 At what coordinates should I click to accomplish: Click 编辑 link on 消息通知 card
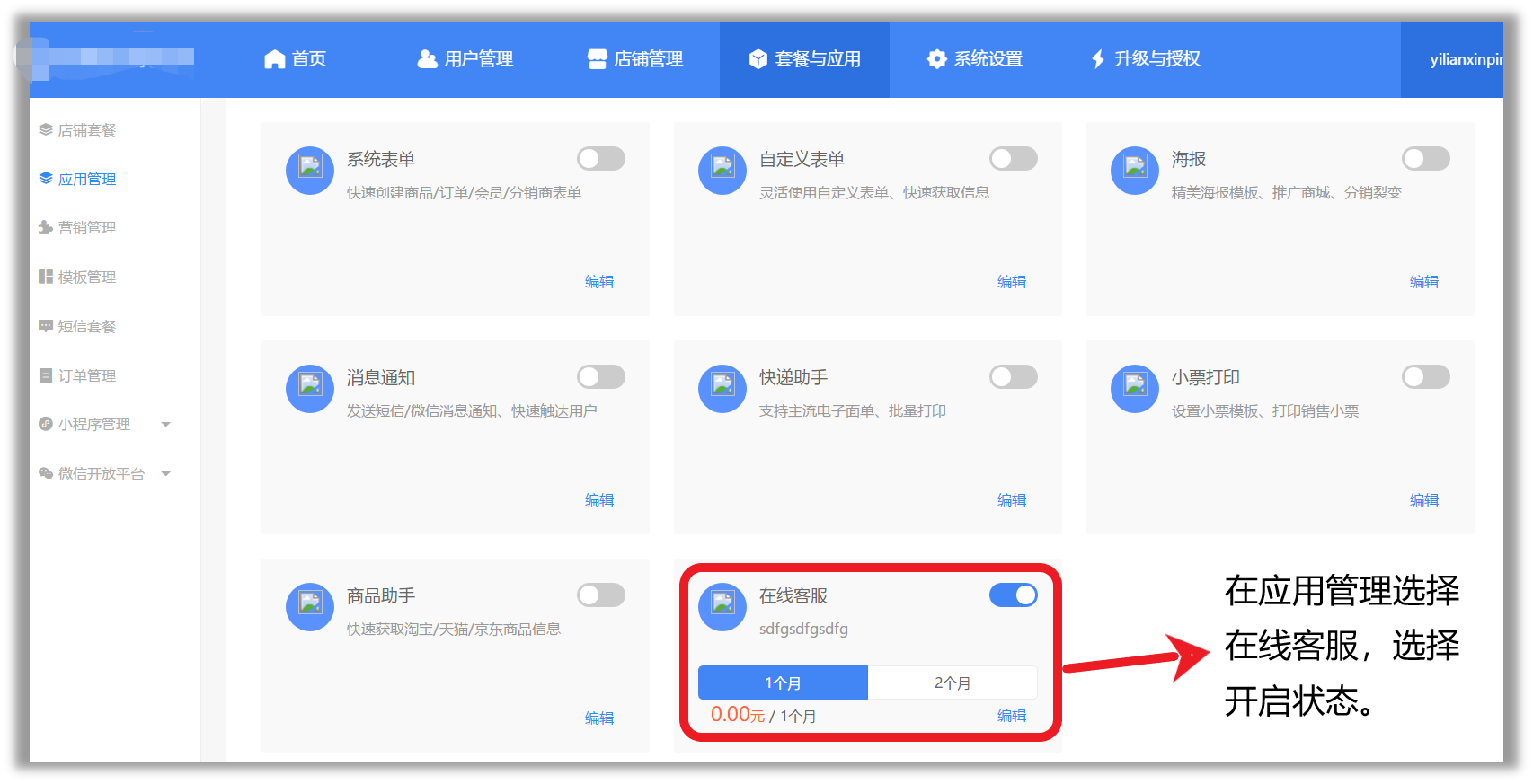599,500
